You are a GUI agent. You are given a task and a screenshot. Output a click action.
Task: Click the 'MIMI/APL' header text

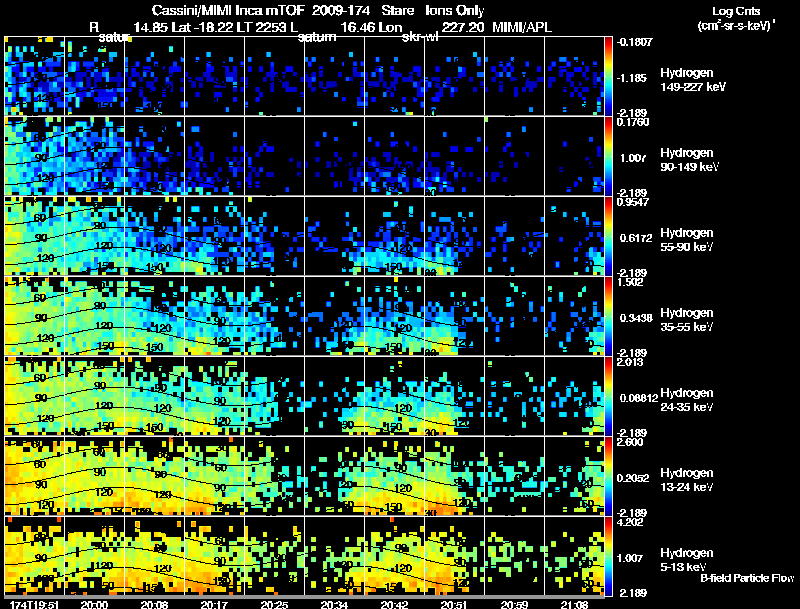pos(522,28)
